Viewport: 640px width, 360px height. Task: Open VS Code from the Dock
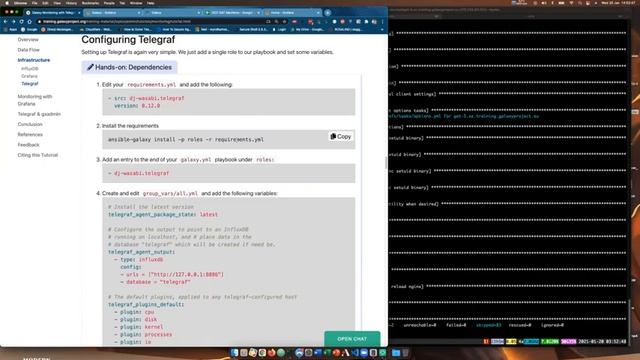pyautogui.click(x=355, y=353)
